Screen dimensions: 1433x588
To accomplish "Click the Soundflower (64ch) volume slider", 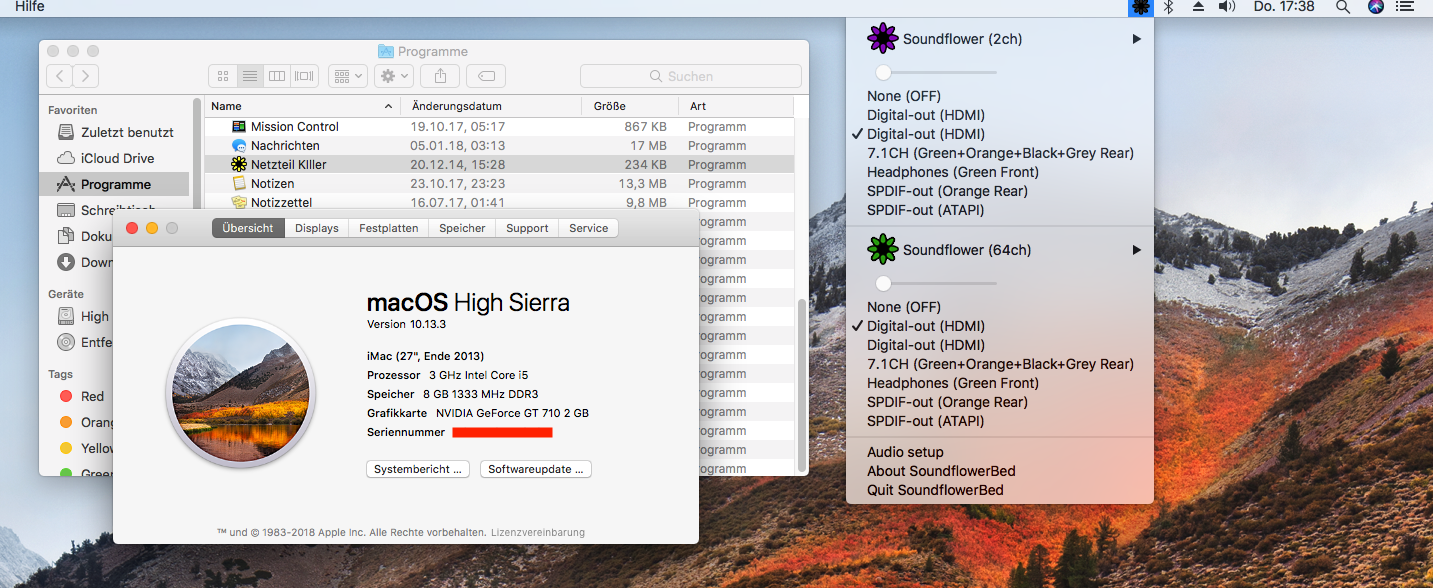I will 935,283.
